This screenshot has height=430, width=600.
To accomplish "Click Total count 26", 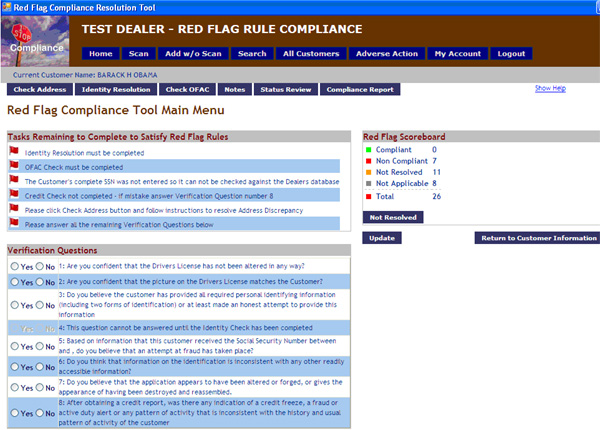I will pyautogui.click(x=437, y=197).
